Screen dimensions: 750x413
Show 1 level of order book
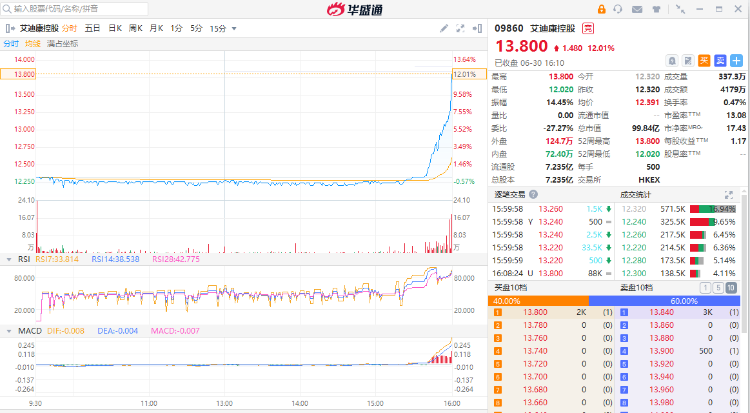point(705,288)
